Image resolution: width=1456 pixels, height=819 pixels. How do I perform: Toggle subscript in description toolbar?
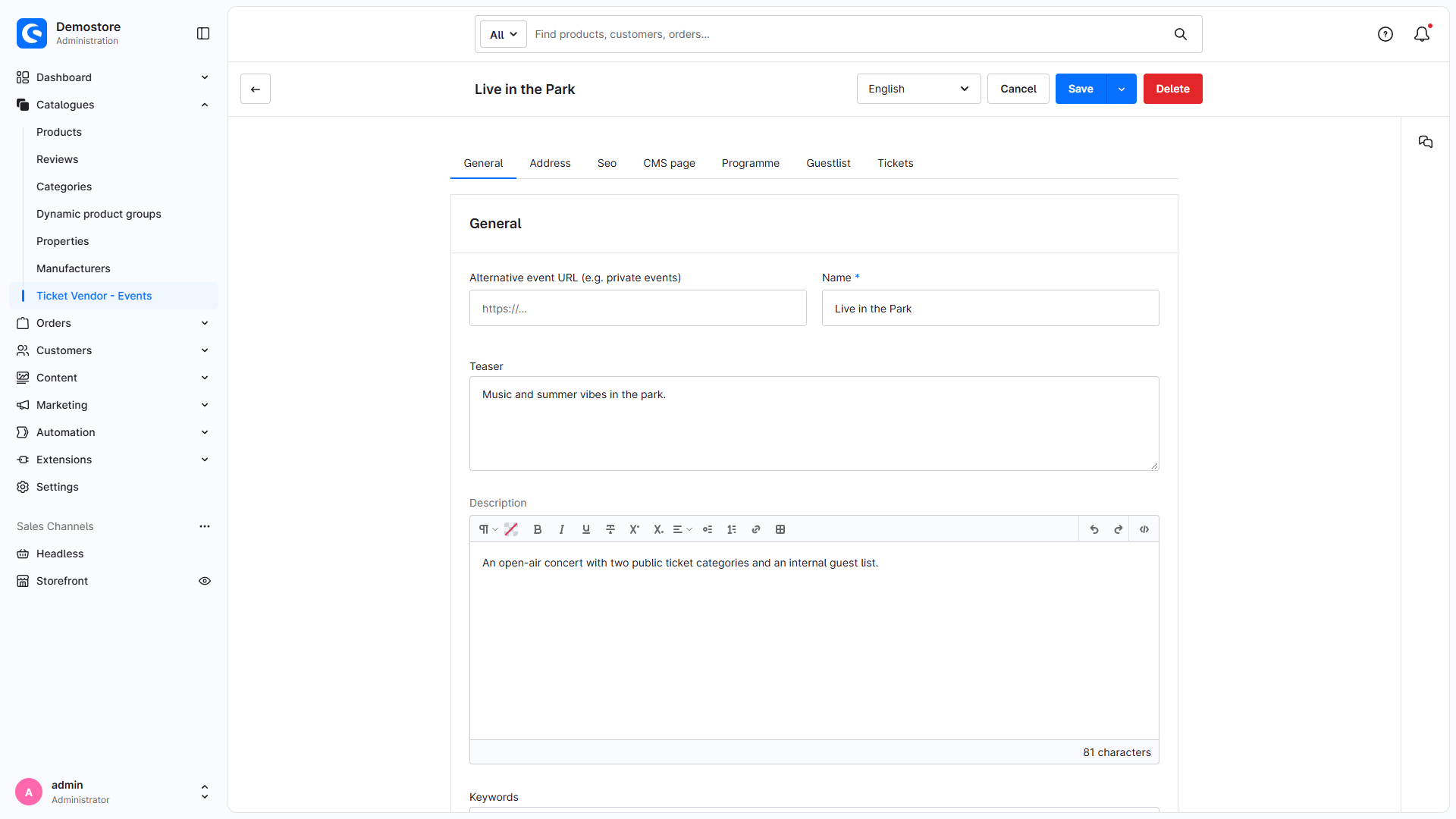659,529
